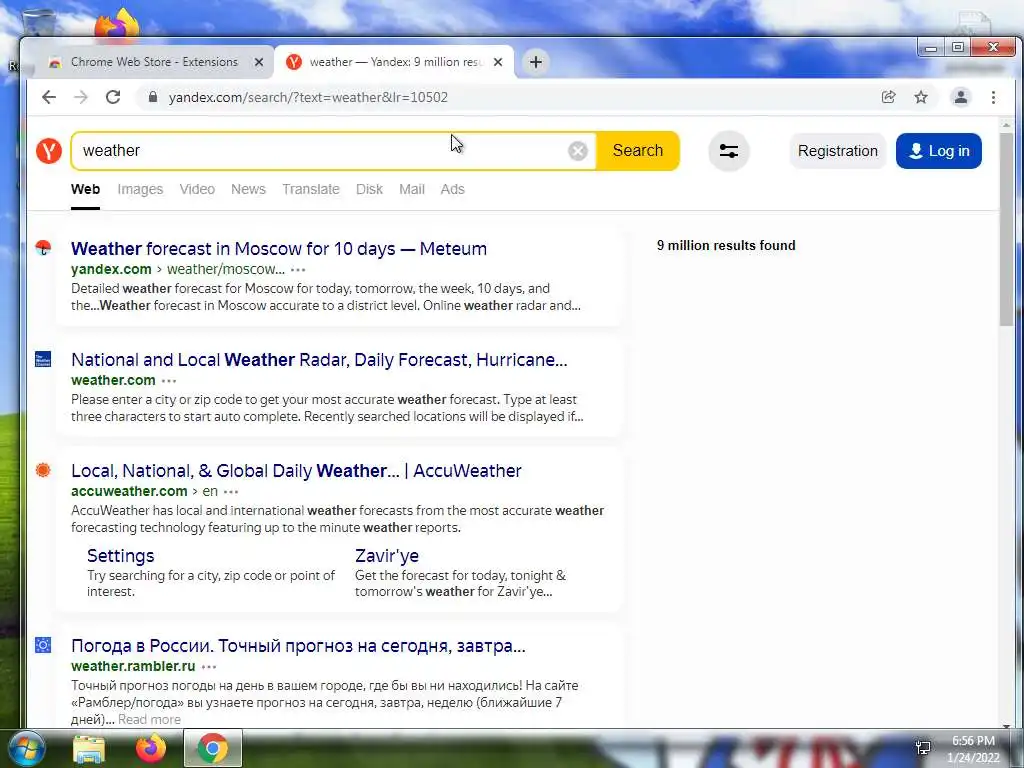
Task: Open the Windows Start menu
Action: [x=26, y=748]
